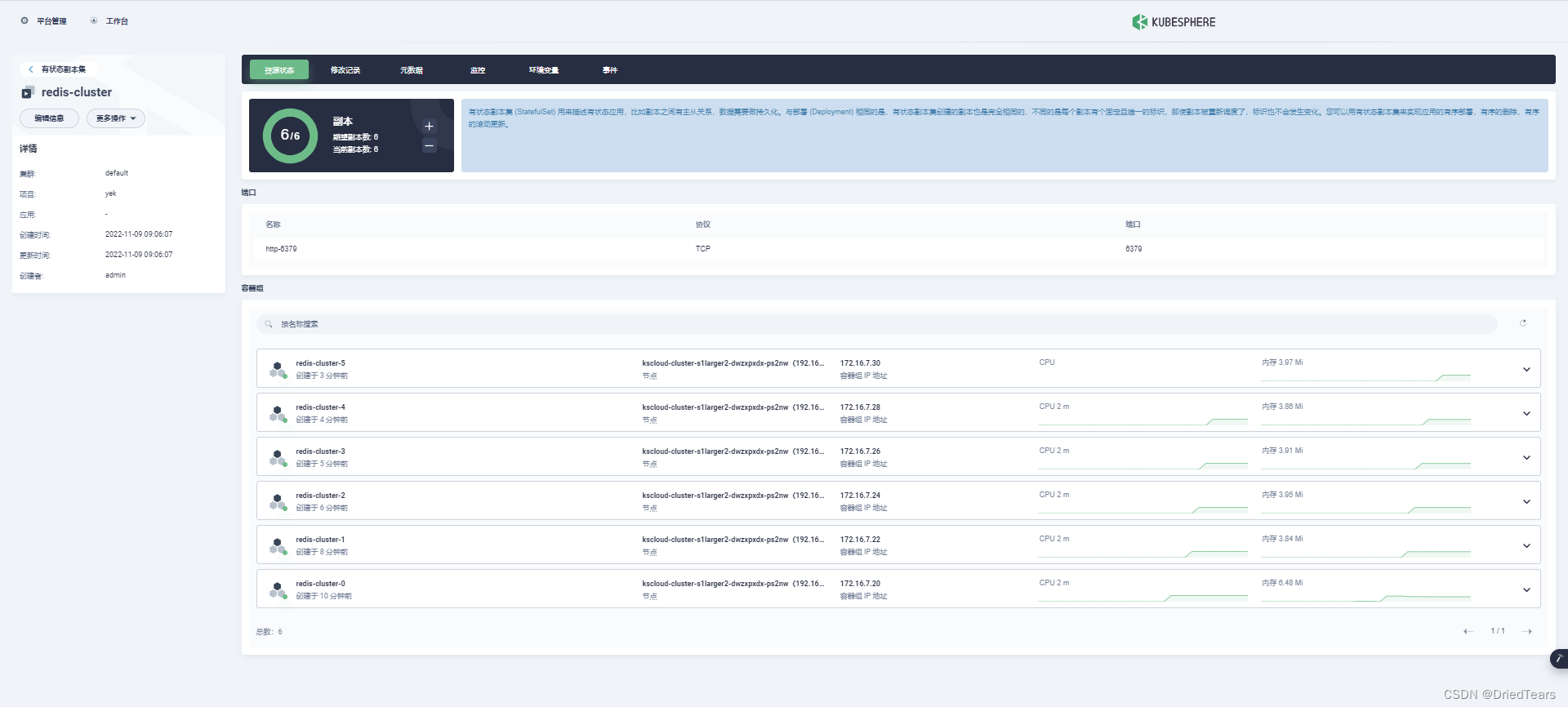Open redis-cluster-1 pod name link
This screenshot has height=707, width=1568.
pyautogui.click(x=320, y=540)
